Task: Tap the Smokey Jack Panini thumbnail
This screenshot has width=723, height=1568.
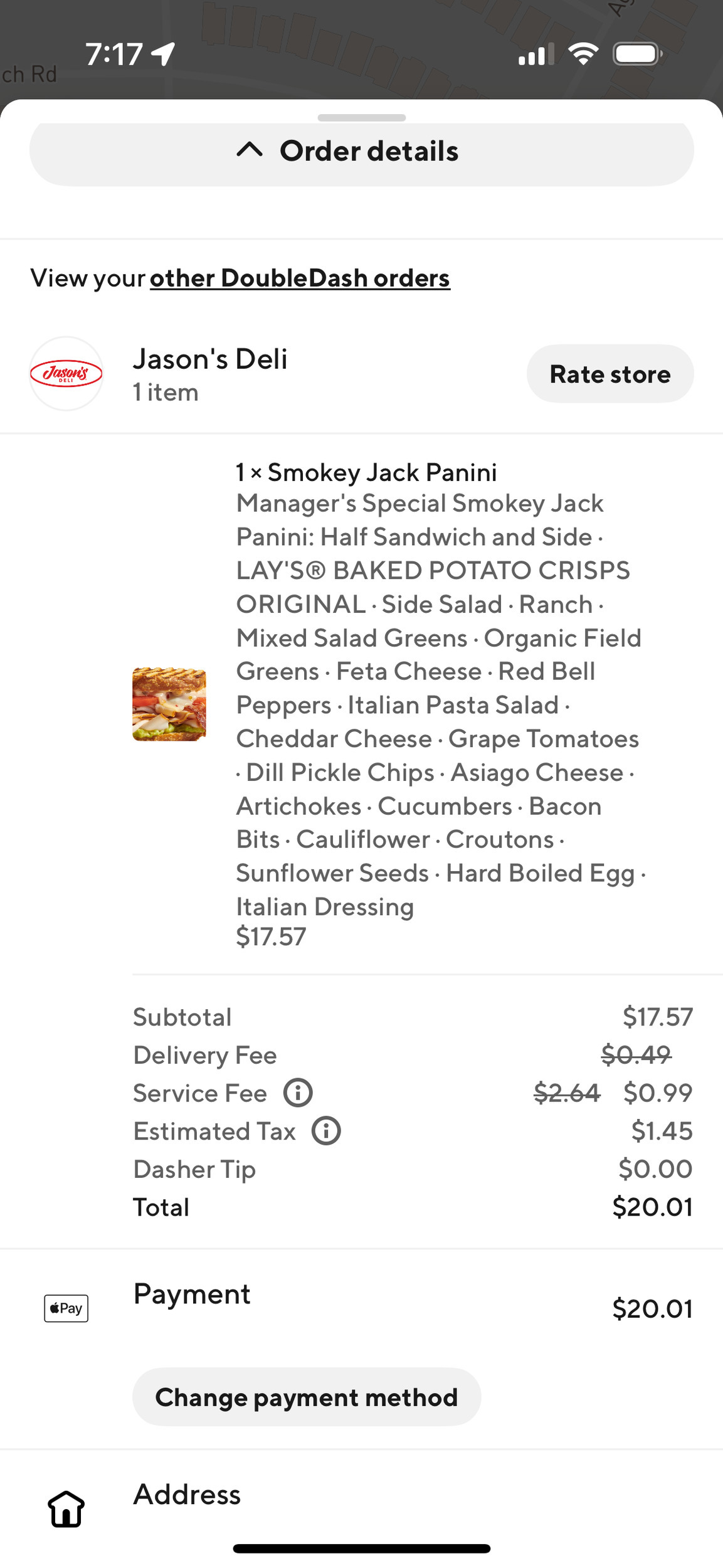Action: click(169, 704)
